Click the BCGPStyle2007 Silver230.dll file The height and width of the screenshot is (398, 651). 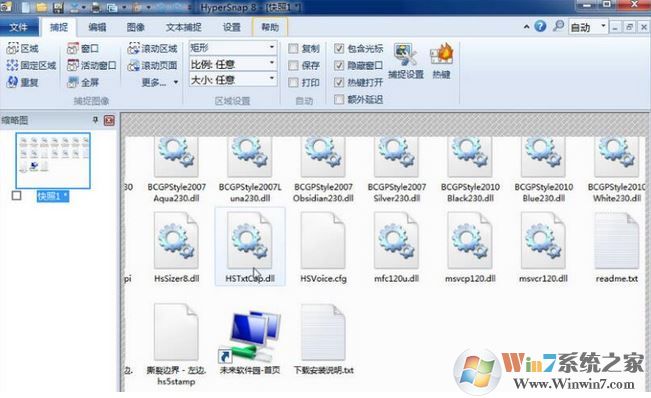point(396,170)
